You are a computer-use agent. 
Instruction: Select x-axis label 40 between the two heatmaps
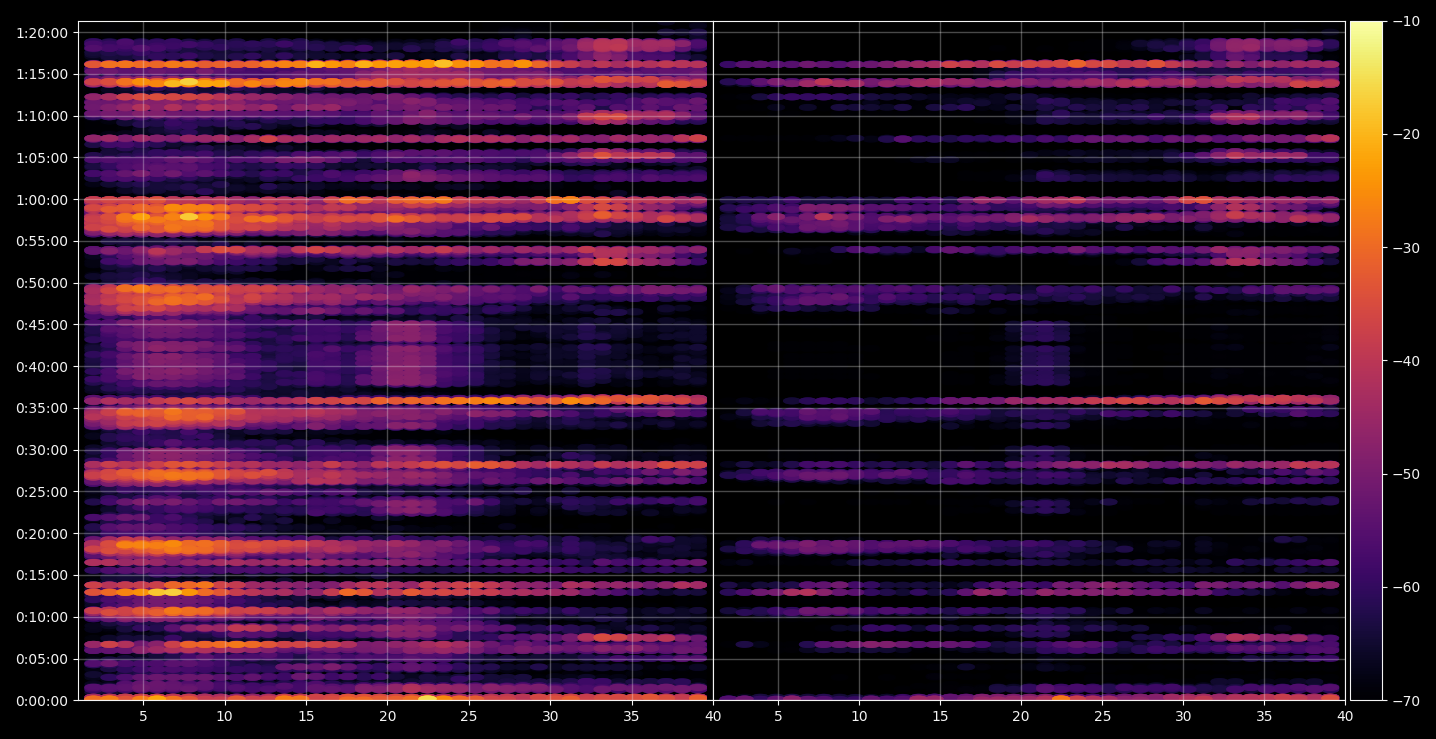coord(713,716)
